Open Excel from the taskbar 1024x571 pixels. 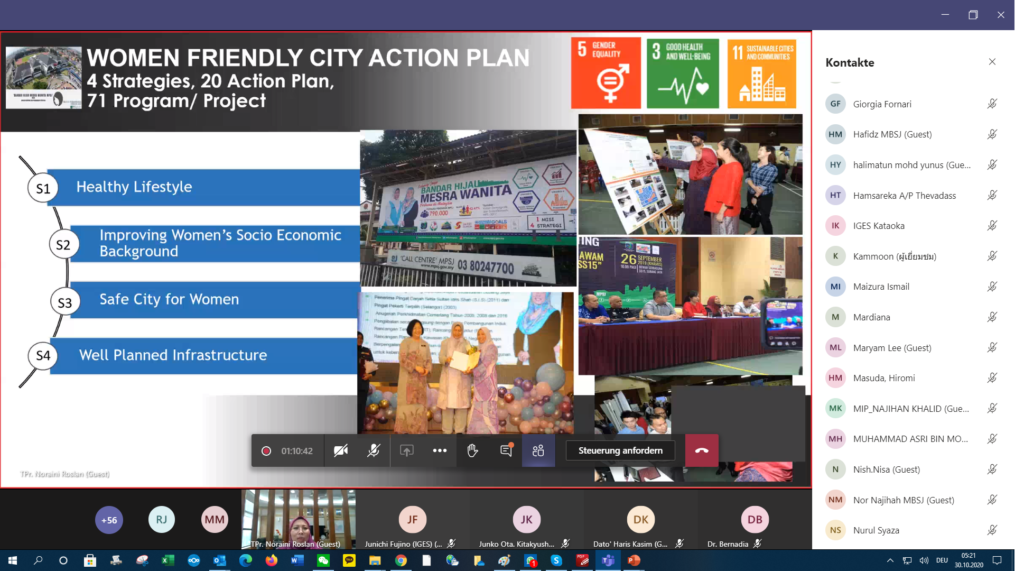[167, 561]
